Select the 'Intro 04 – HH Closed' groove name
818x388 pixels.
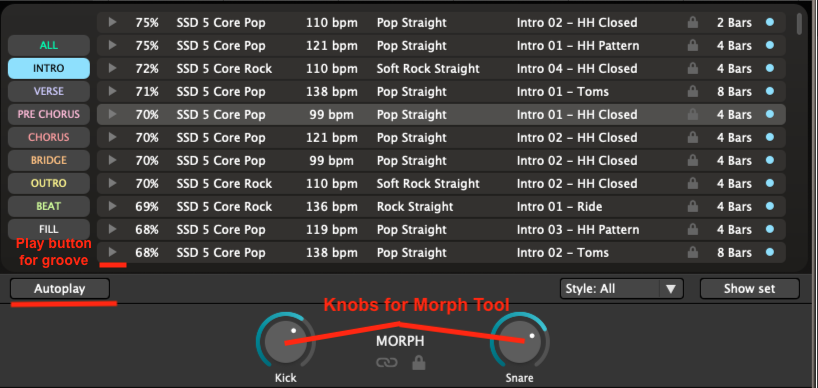[577, 69]
